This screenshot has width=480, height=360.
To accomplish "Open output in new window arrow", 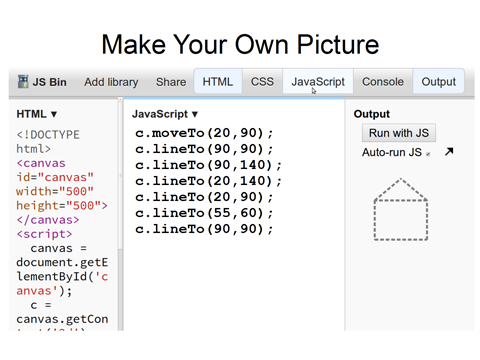I will (x=449, y=152).
